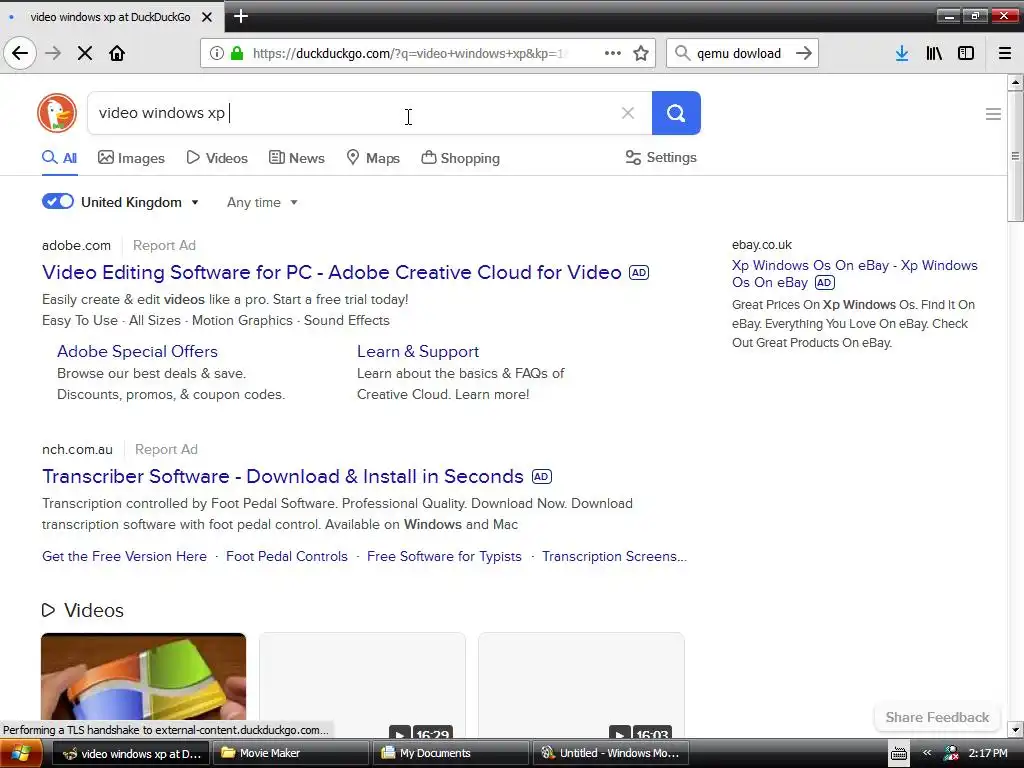Click the green padlock security icon
This screenshot has width=1024, height=768.
click(237, 53)
